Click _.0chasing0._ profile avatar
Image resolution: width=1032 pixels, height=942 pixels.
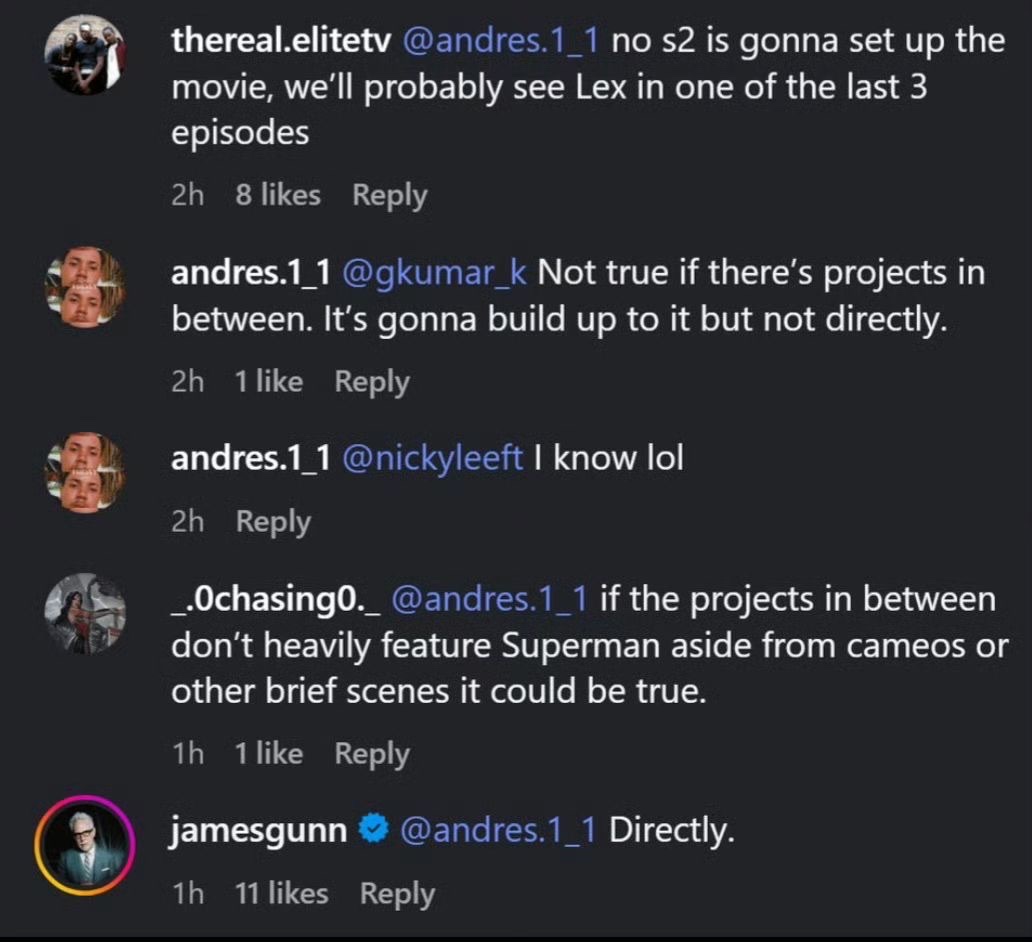pos(85,614)
